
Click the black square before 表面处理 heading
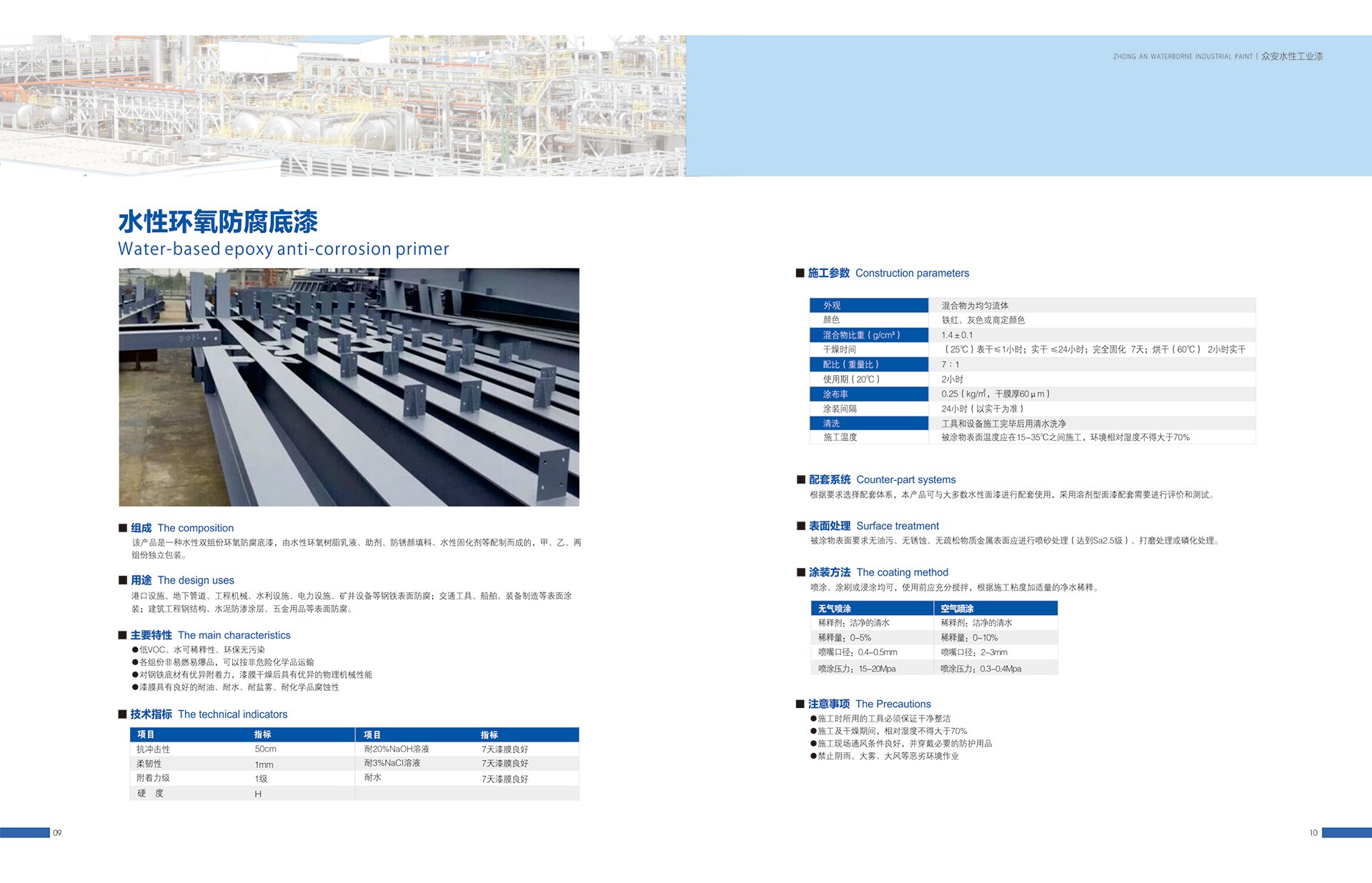[801, 526]
